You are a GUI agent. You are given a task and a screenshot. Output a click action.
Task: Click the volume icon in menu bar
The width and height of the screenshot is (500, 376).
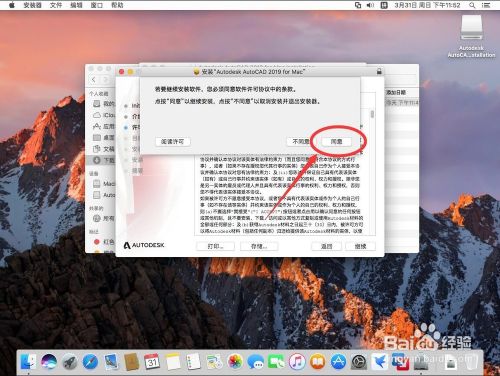point(370,5)
